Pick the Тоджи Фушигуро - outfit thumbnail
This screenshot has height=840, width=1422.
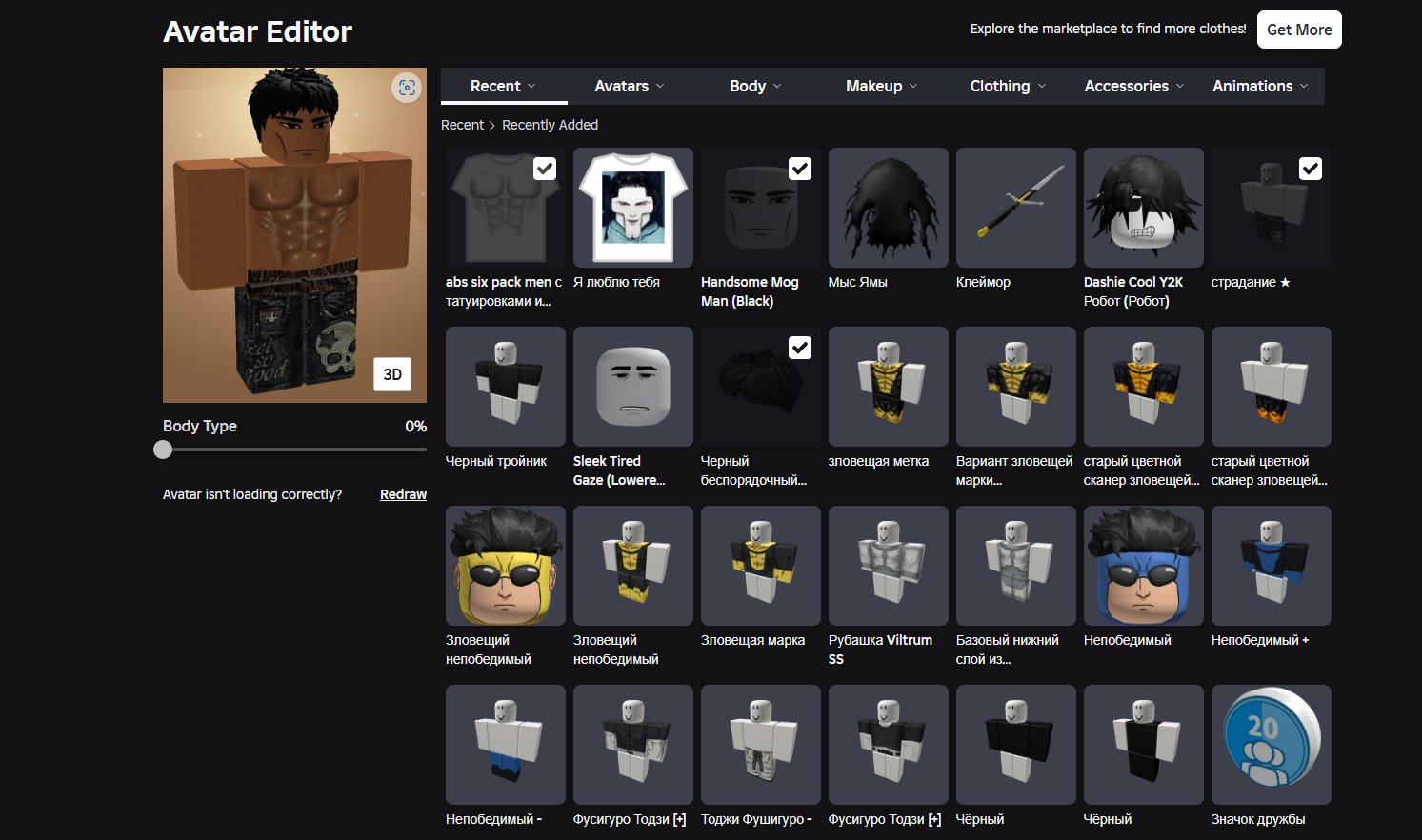tap(761, 745)
